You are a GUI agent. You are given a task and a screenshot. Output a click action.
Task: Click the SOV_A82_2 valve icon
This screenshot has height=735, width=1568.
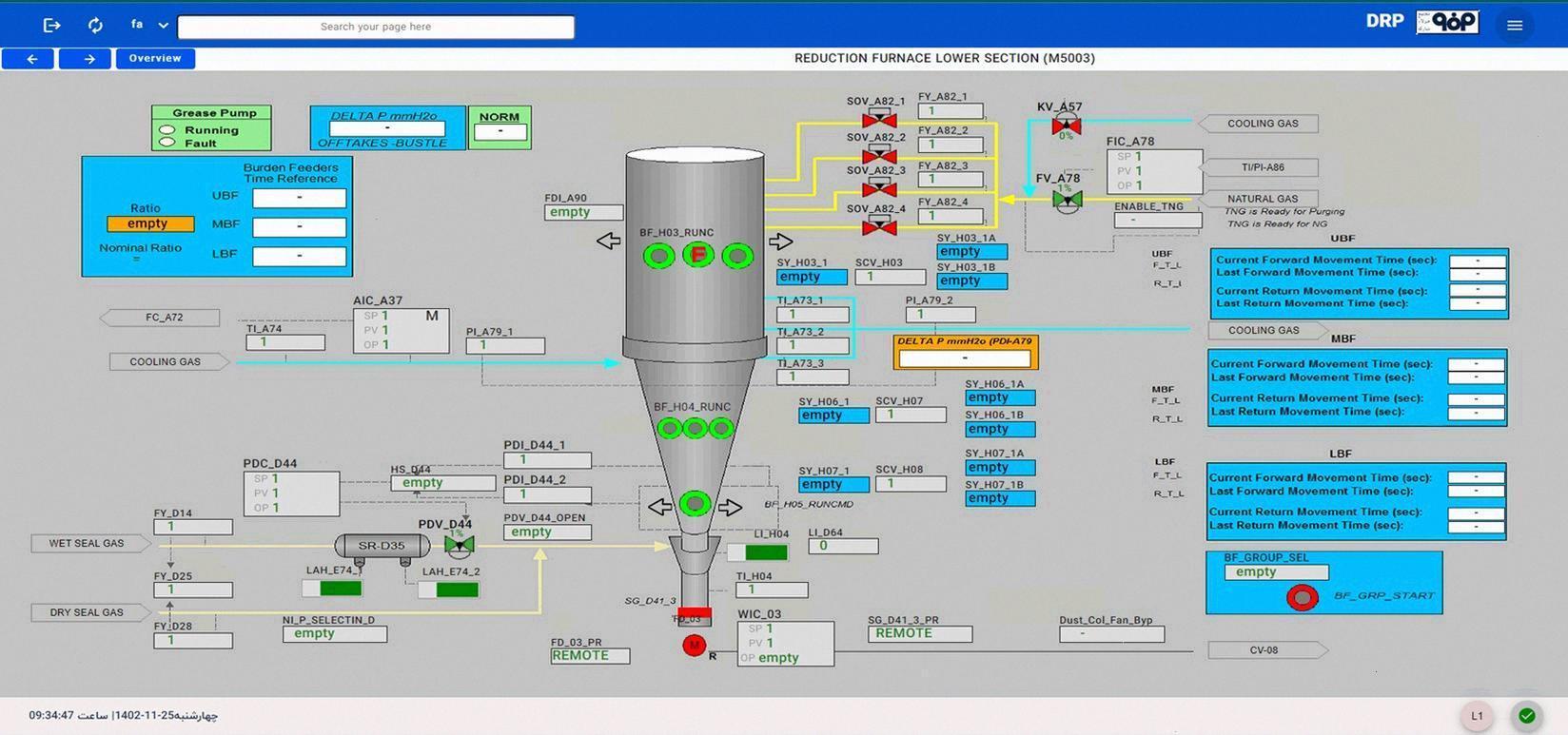point(879,155)
